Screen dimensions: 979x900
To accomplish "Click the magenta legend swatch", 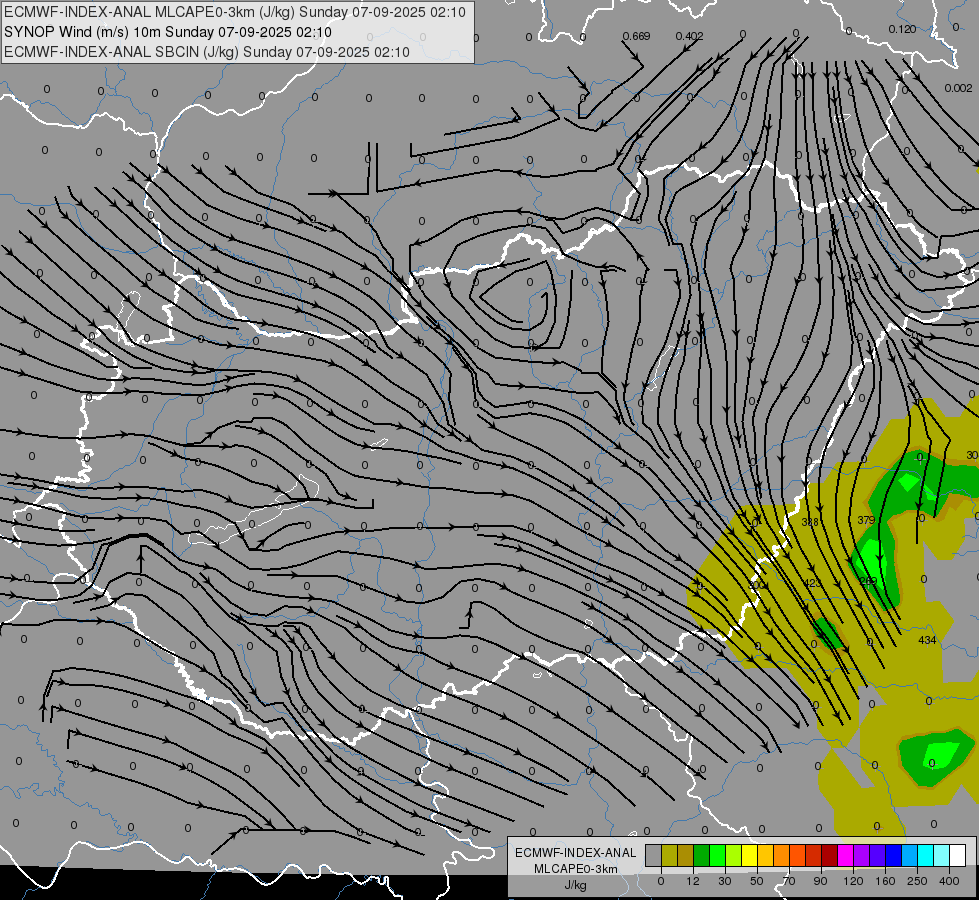I will [846, 855].
